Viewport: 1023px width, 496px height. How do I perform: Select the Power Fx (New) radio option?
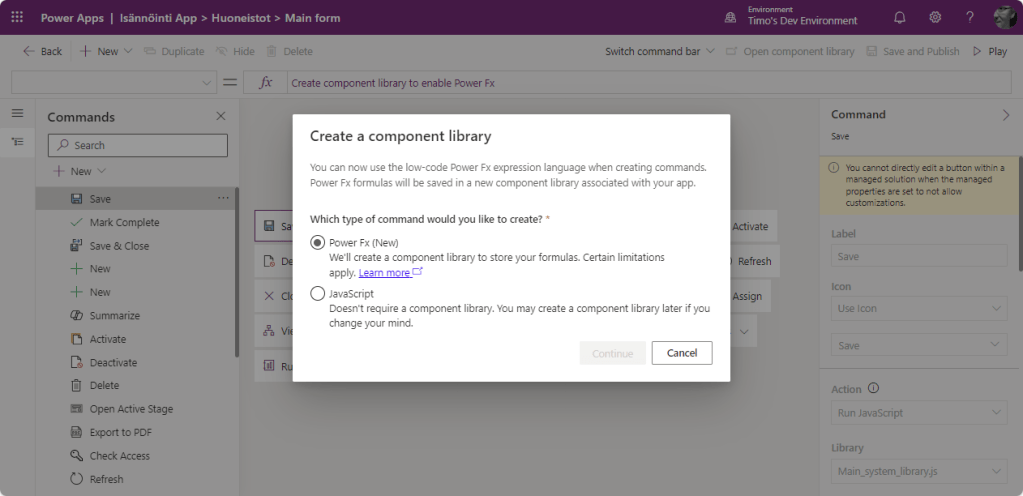[318, 243]
